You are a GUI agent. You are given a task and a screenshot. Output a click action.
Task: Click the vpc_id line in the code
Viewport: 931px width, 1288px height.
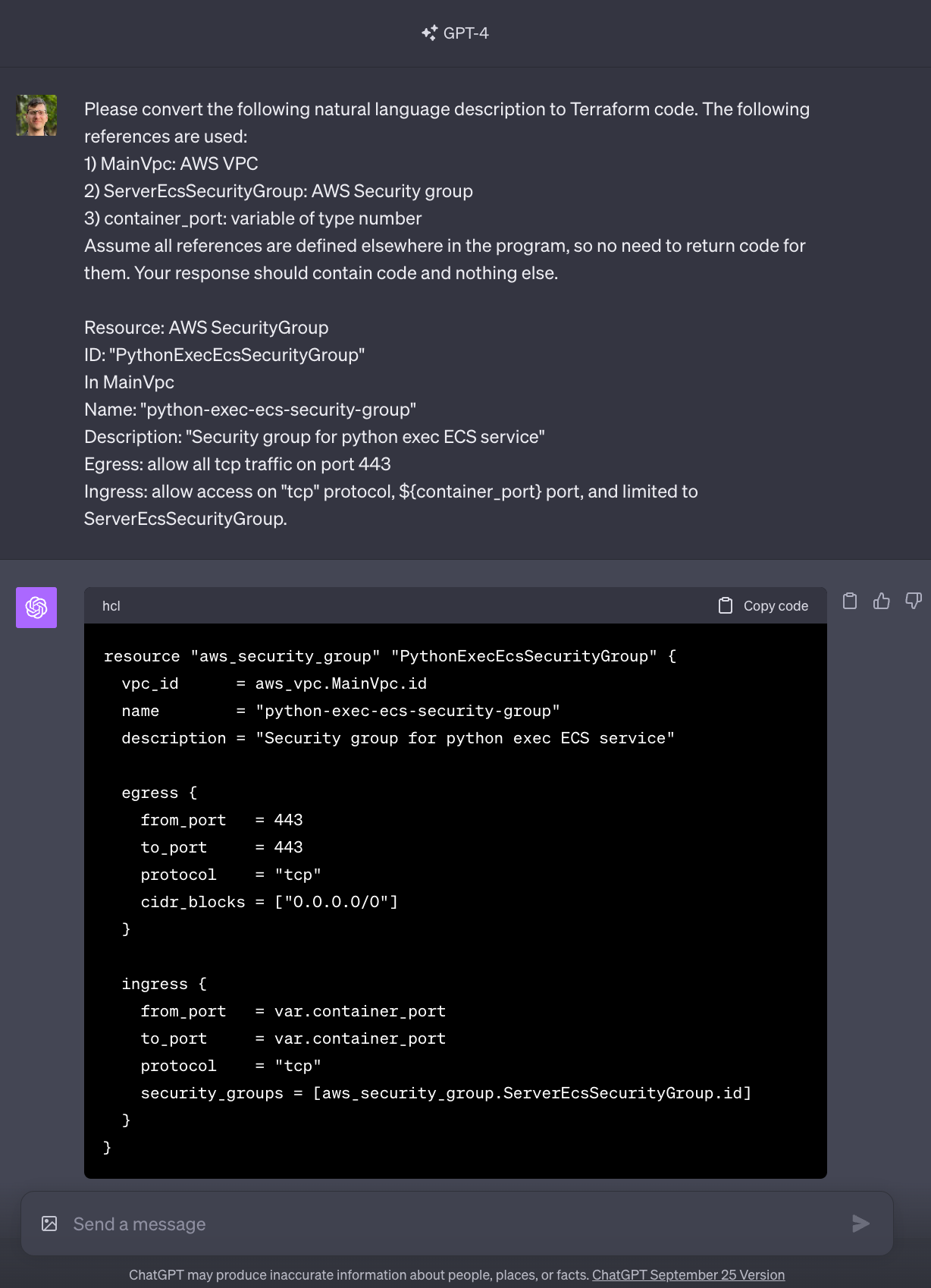[274, 683]
